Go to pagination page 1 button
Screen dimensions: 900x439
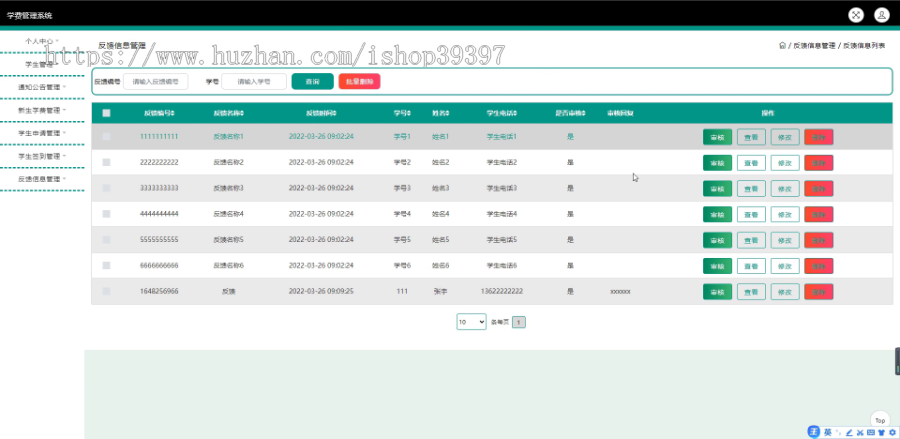tap(518, 323)
